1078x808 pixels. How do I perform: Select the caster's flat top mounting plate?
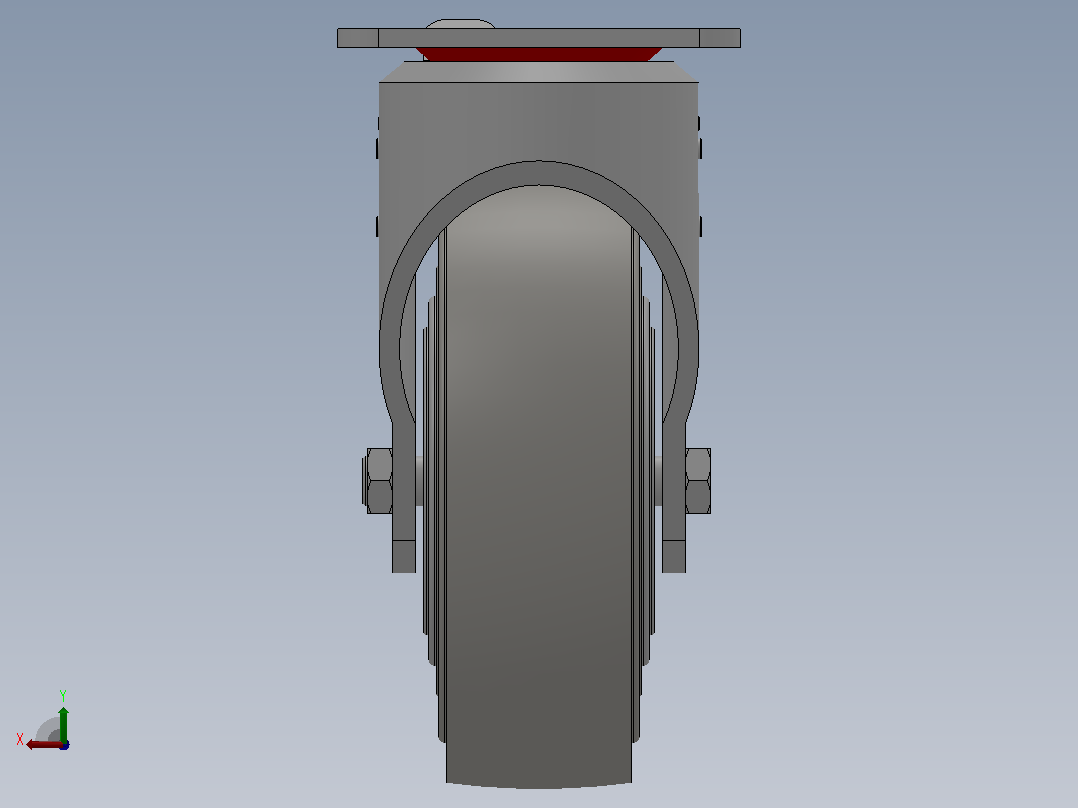pos(538,38)
